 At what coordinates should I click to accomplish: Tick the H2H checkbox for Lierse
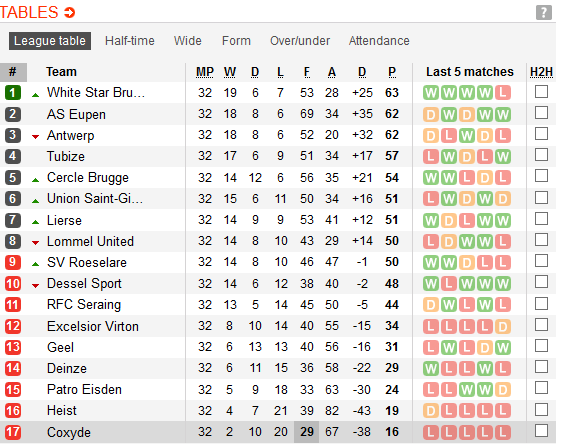point(541,219)
